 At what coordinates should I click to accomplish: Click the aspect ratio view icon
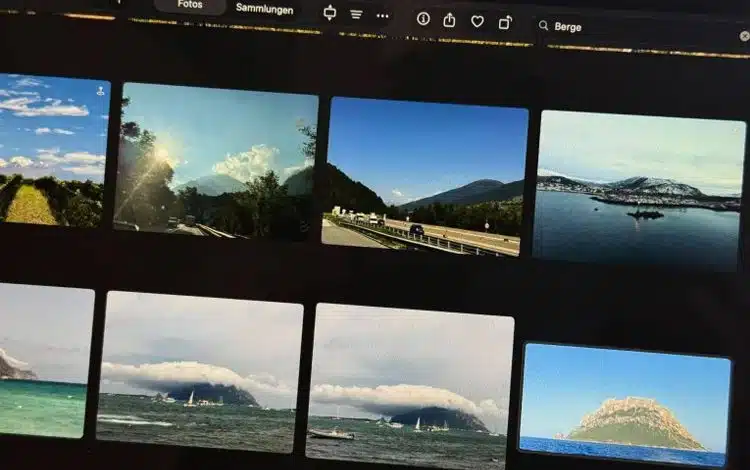(330, 13)
